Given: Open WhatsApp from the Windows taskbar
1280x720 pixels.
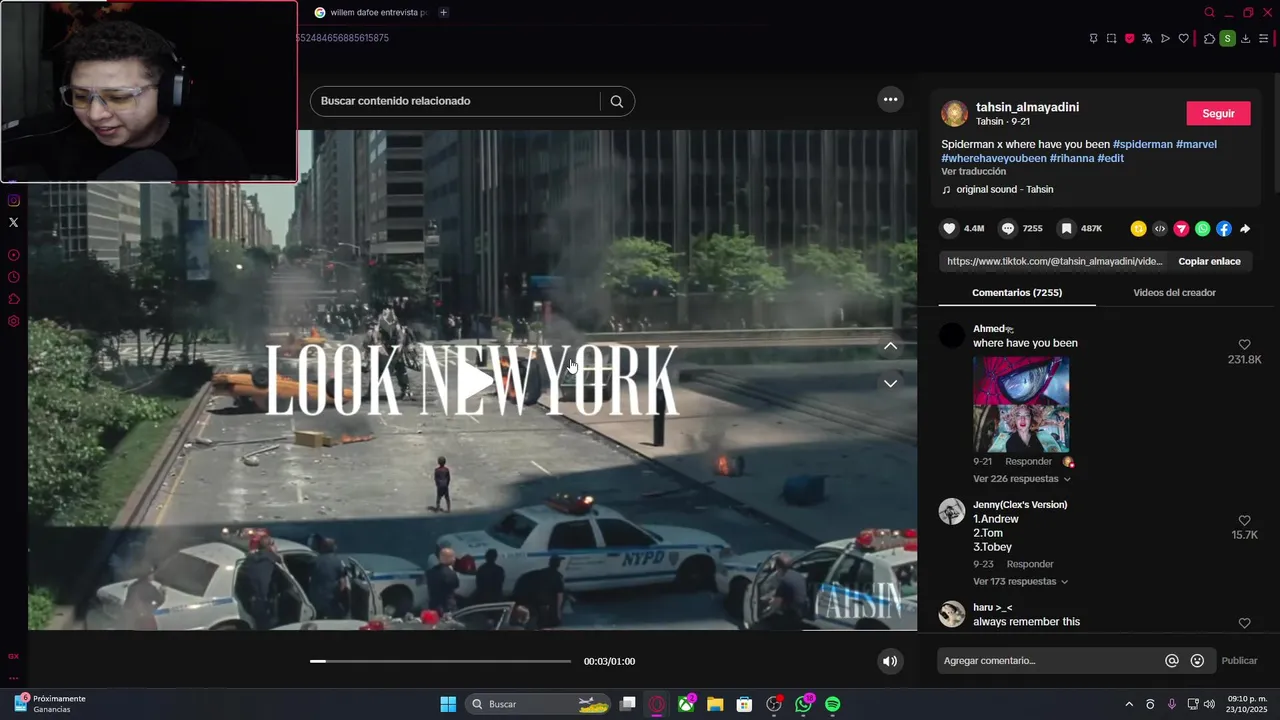Looking at the screenshot, I should [804, 704].
